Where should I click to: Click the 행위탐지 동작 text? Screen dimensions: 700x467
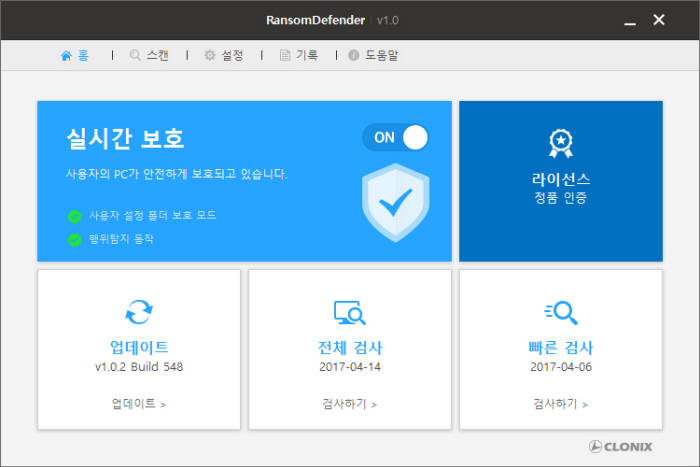[x=121, y=239]
